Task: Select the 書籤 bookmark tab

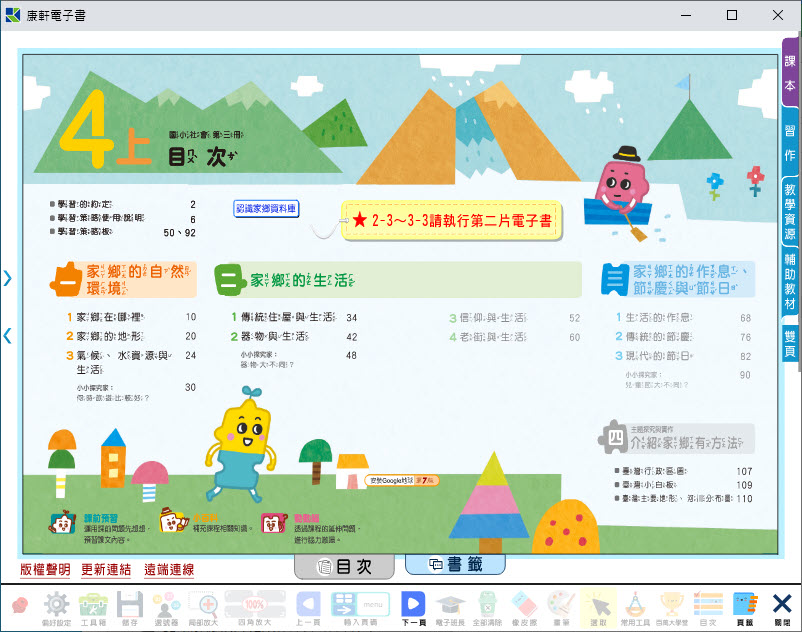Action: (x=455, y=564)
